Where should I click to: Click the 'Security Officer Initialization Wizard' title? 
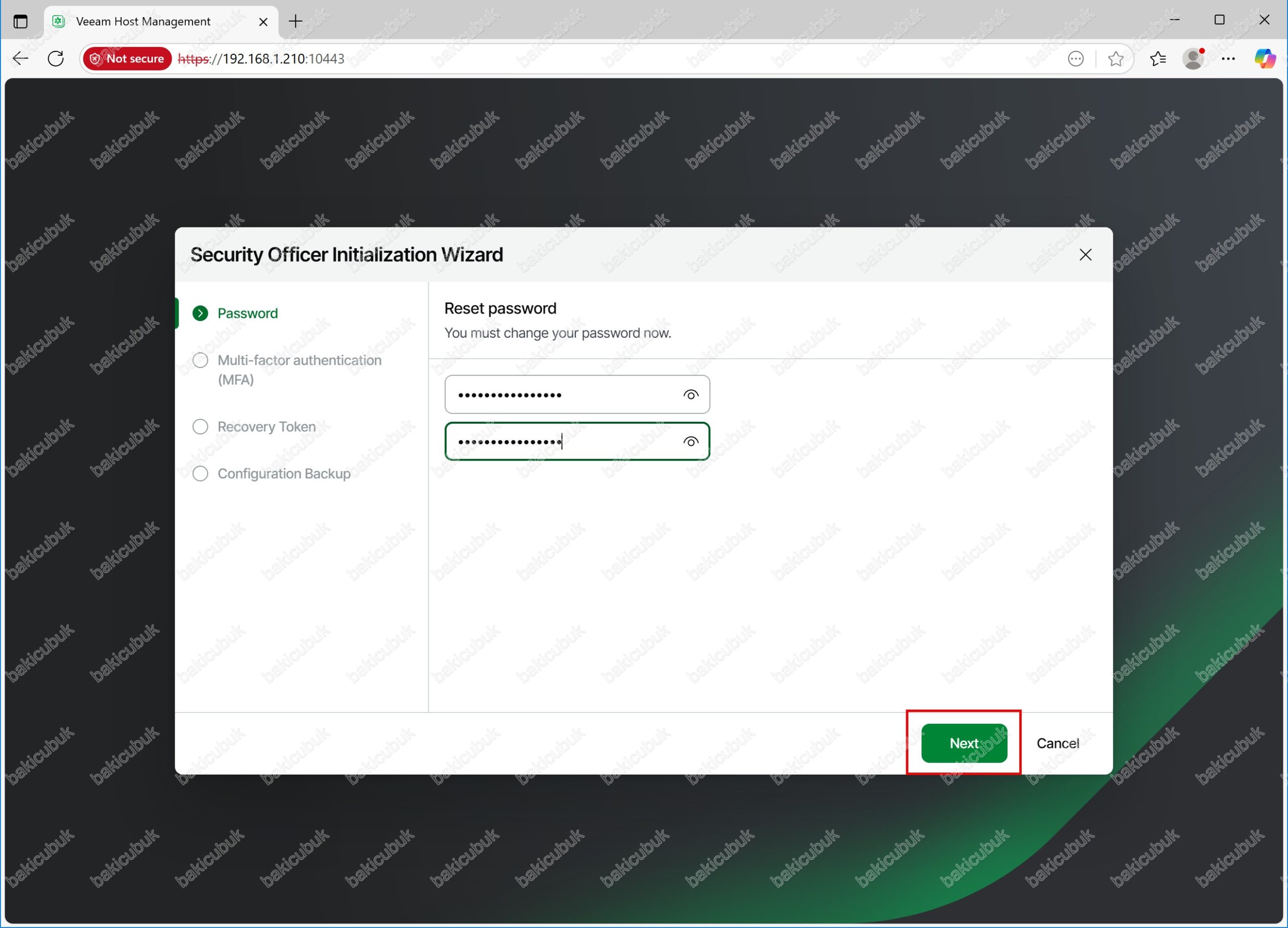click(x=347, y=255)
